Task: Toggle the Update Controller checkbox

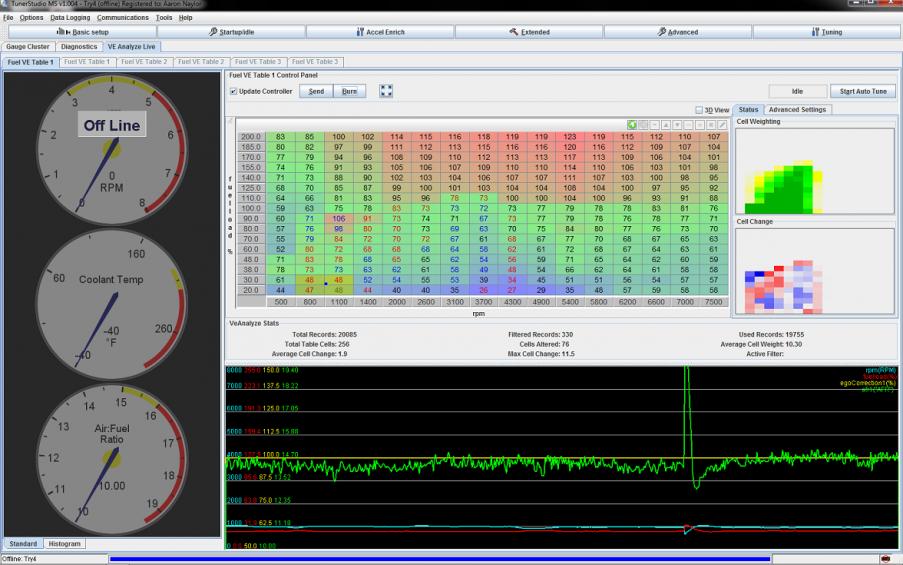Action: (234, 91)
